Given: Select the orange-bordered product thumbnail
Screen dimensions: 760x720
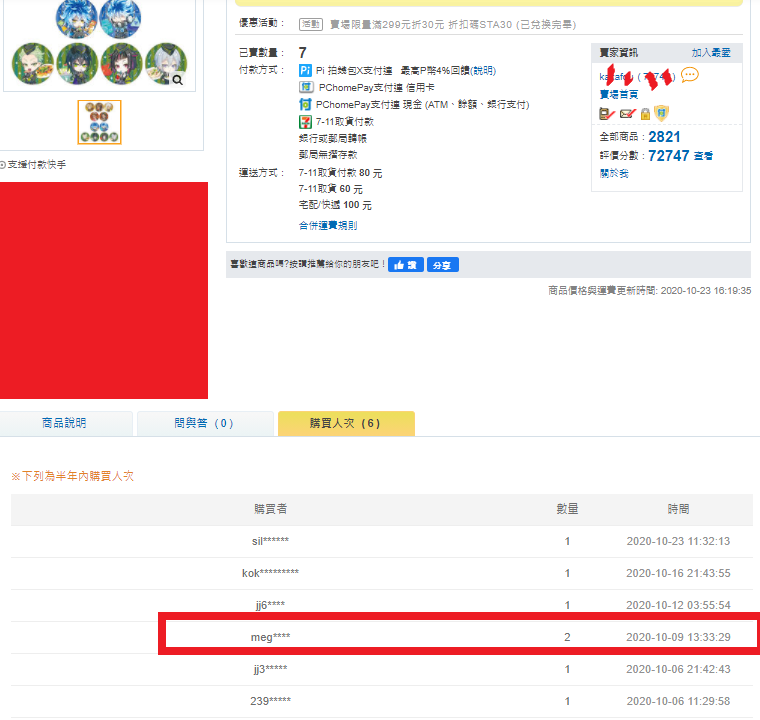Looking at the screenshot, I should pyautogui.click(x=99, y=122).
